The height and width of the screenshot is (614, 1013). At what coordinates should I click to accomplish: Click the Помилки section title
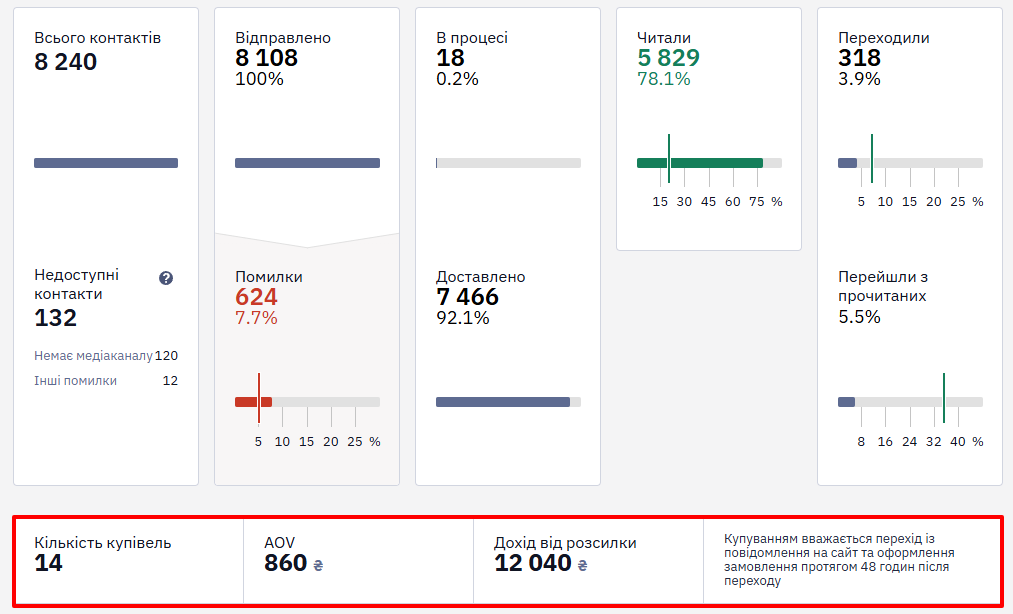pos(269,277)
